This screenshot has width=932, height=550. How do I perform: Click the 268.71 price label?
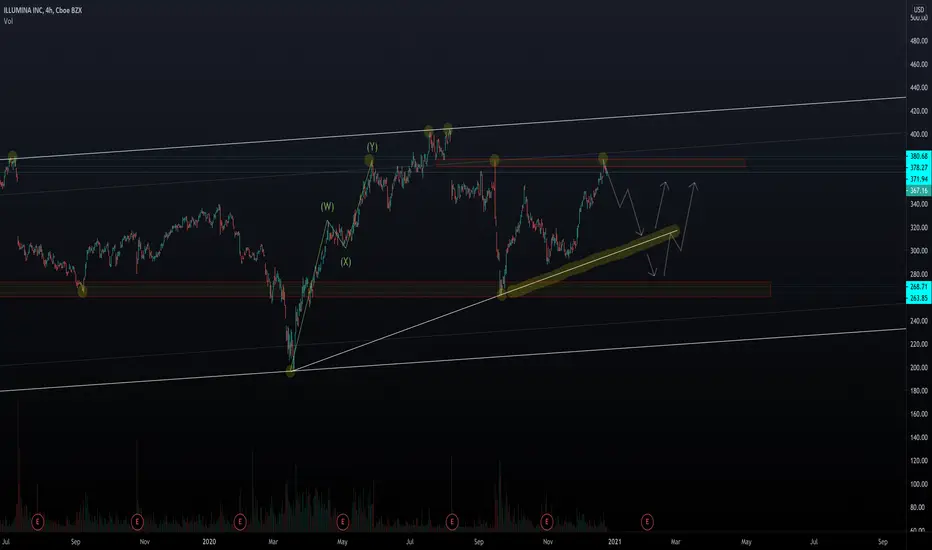919,287
